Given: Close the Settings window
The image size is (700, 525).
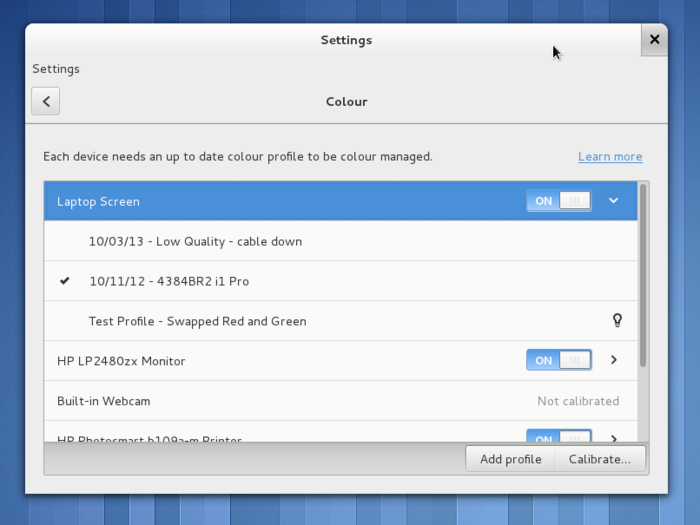Looking at the screenshot, I should pyautogui.click(x=654, y=40).
